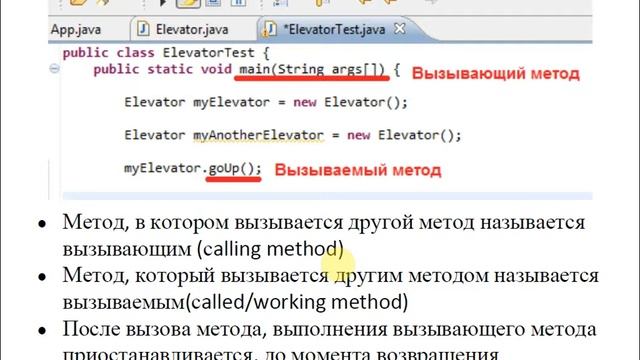640x360 pixels.
Task: Click the goUp() method call
Action: [231, 168]
